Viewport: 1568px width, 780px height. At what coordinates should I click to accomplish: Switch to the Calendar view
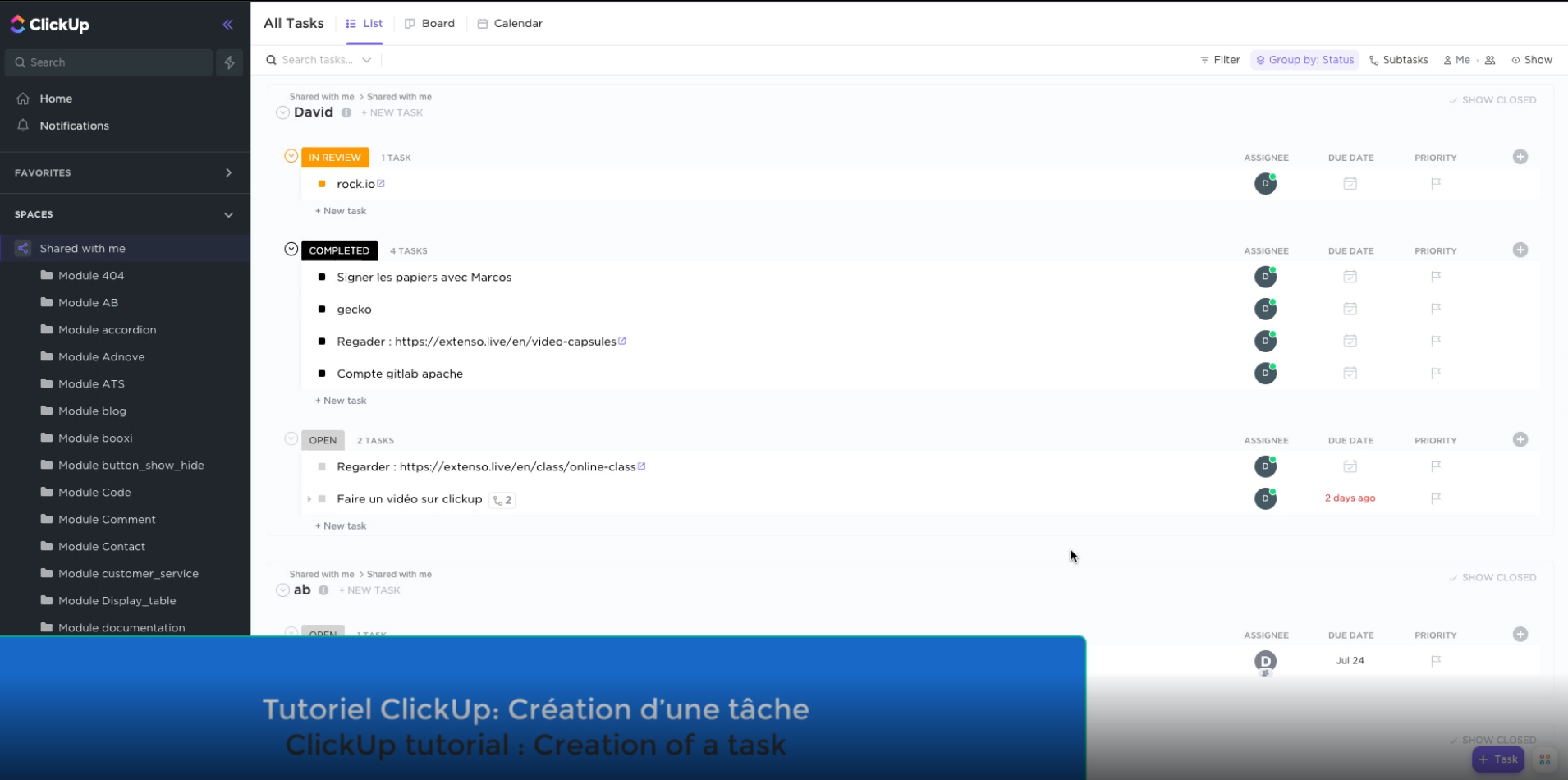pyautogui.click(x=510, y=23)
